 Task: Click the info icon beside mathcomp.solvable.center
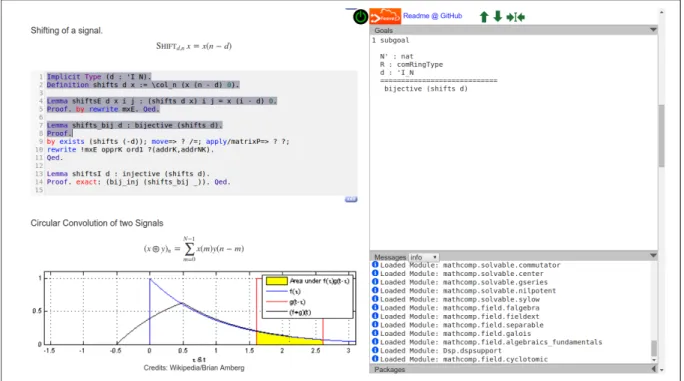(x=375, y=273)
